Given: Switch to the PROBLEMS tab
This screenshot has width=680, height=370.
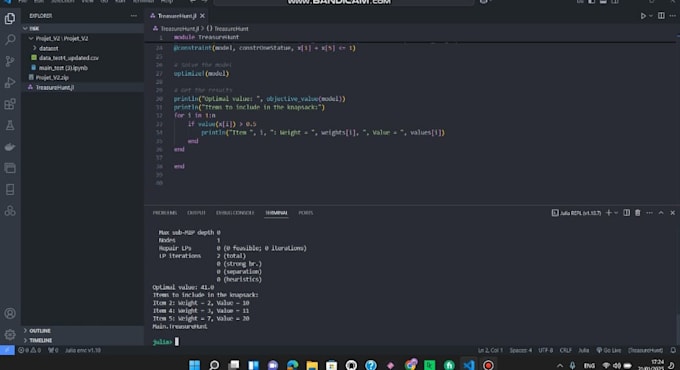Looking at the screenshot, I should tap(165, 213).
